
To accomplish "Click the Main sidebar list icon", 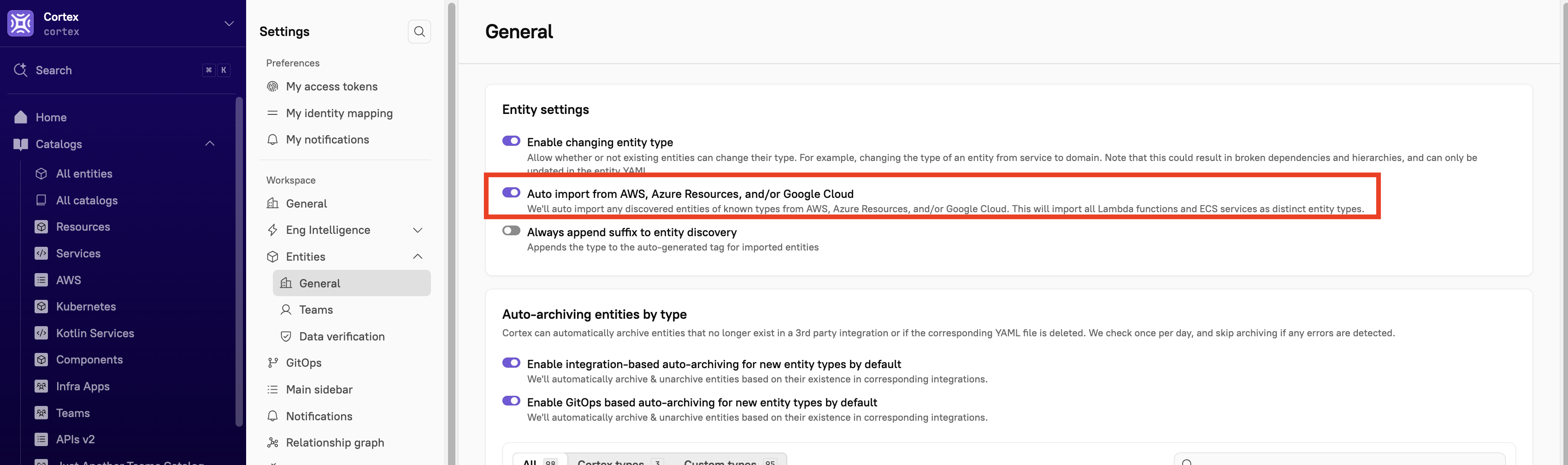I will [273, 389].
